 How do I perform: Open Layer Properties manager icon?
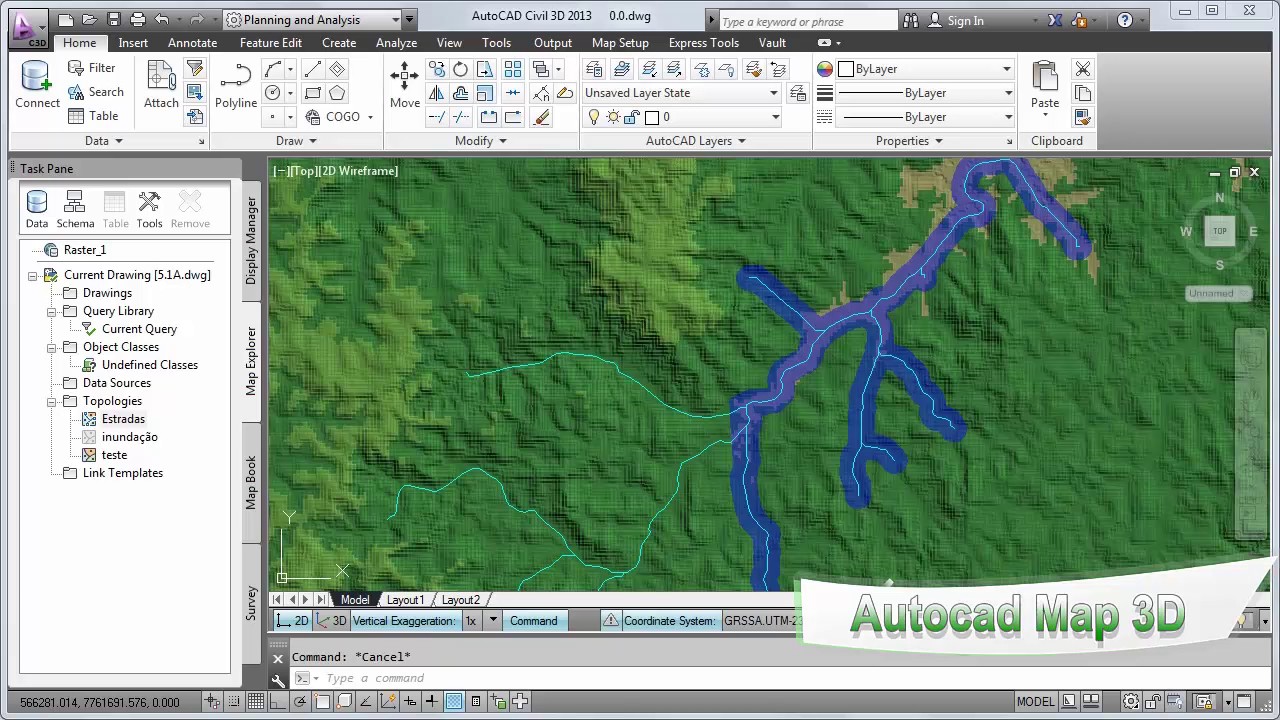(594, 69)
